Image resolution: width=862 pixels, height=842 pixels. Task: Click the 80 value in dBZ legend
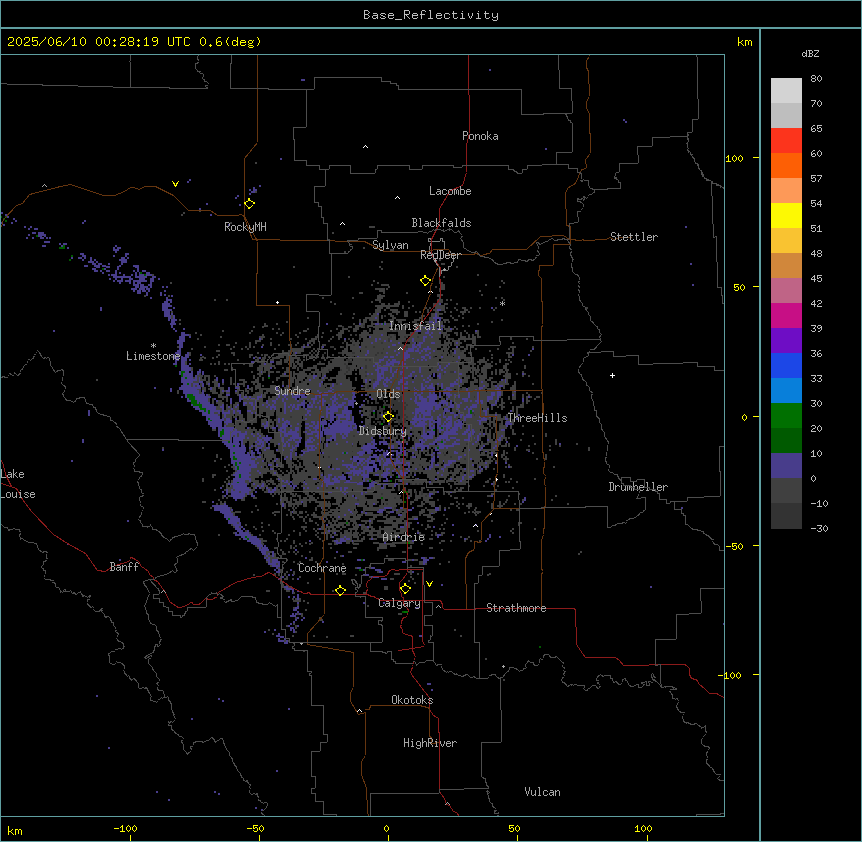click(816, 79)
